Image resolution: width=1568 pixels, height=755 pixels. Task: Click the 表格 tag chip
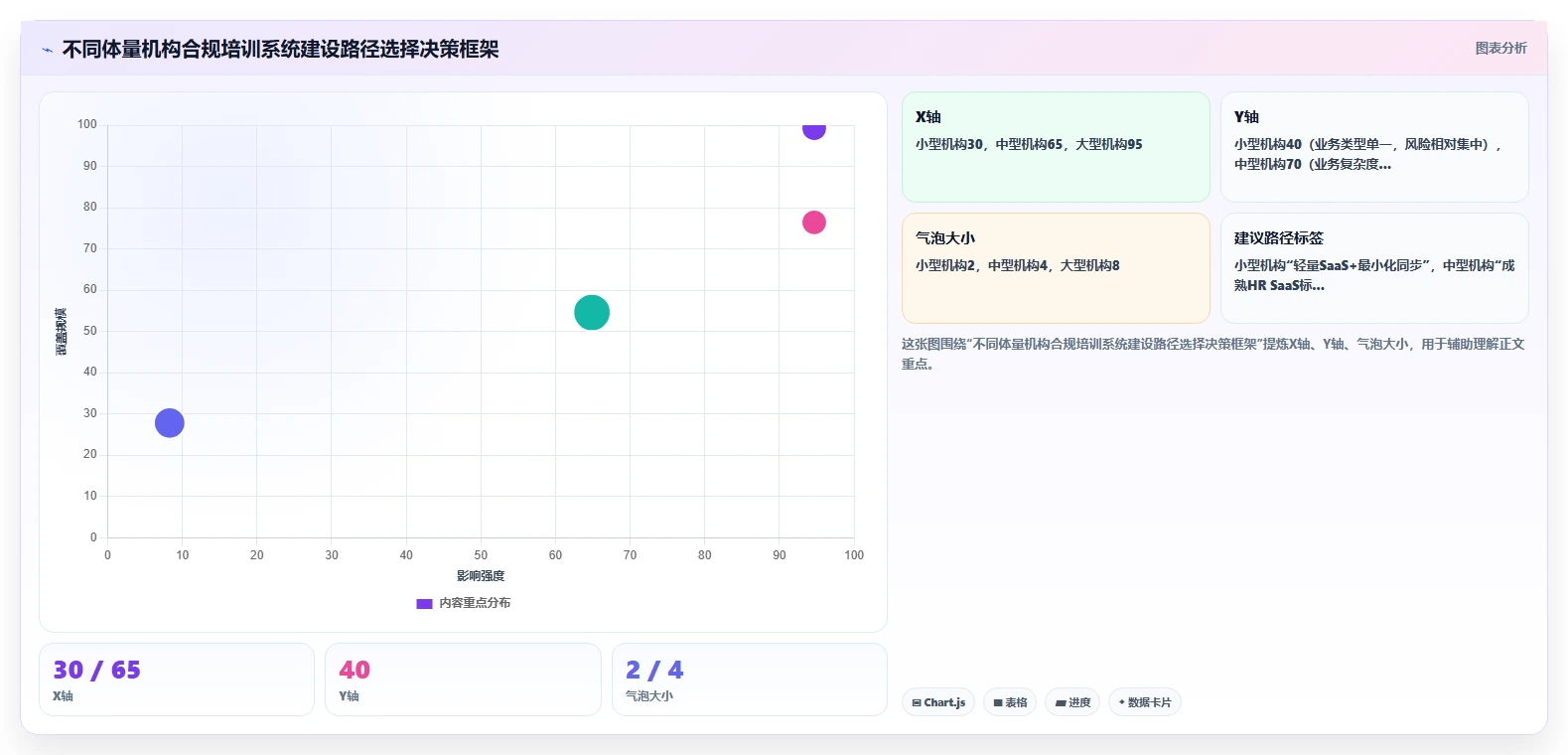(x=1010, y=702)
